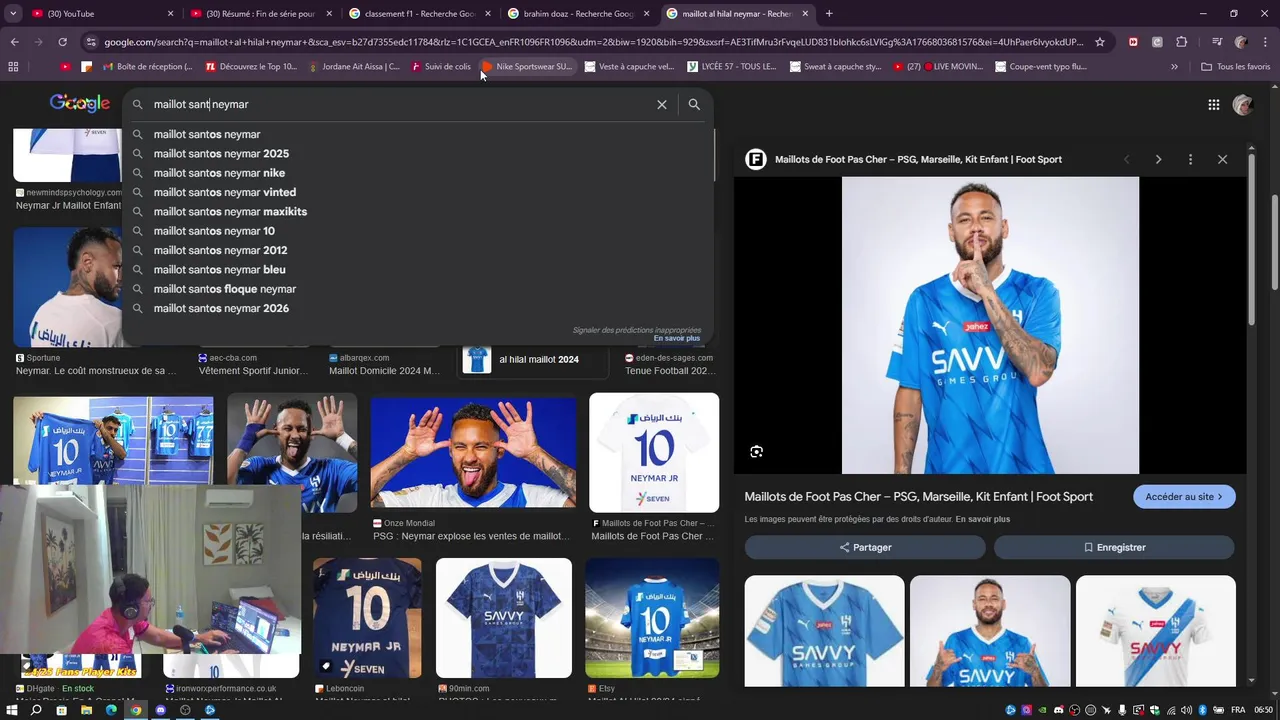The height and width of the screenshot is (720, 1280).
Task: Expand the hidden bookmarks chevron
Action: point(1174,66)
